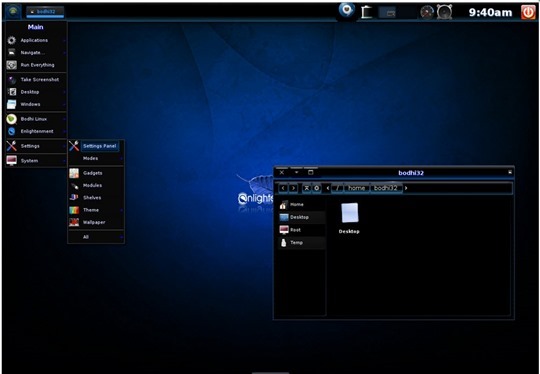Open the CPU speed gauge gadget
The image size is (540, 374).
coord(427,13)
